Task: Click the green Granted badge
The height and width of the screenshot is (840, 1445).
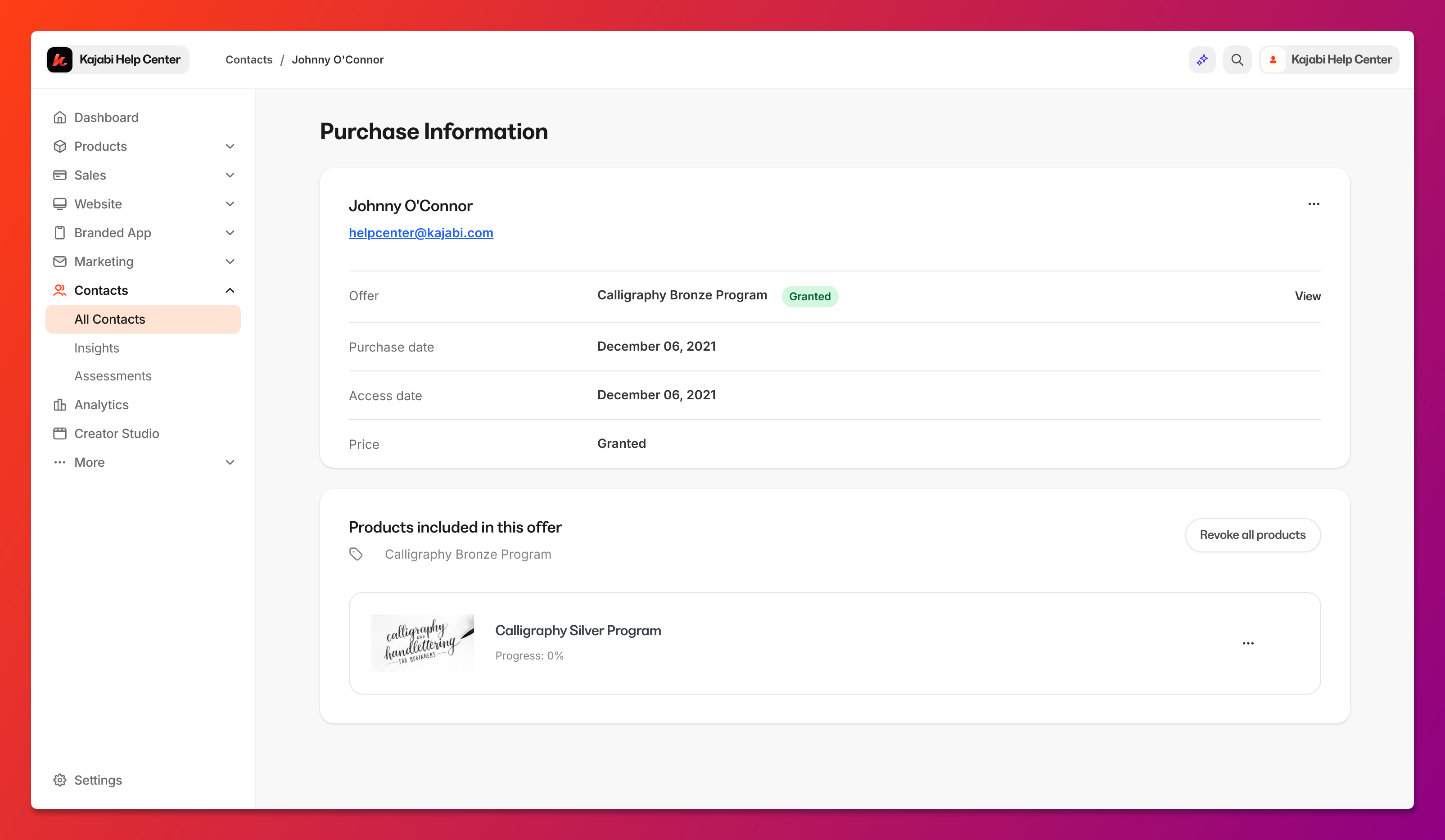Action: 810,297
